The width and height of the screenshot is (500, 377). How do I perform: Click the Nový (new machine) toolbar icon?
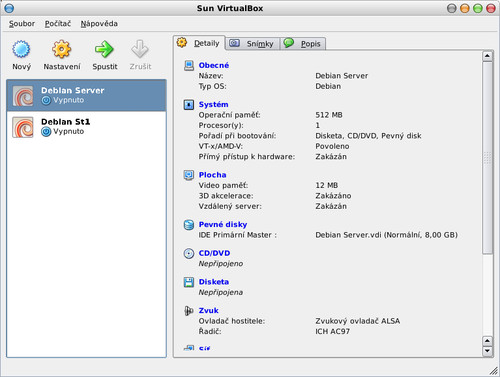coord(21,49)
